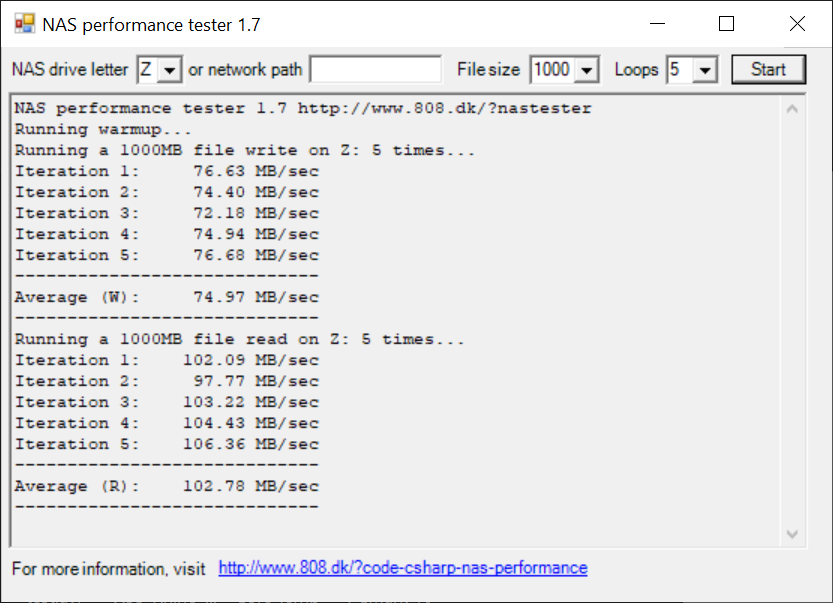Click the 'Iteration 3: 72.18 MB/sec' line
Viewport: 833px width, 603px height.
coord(166,213)
